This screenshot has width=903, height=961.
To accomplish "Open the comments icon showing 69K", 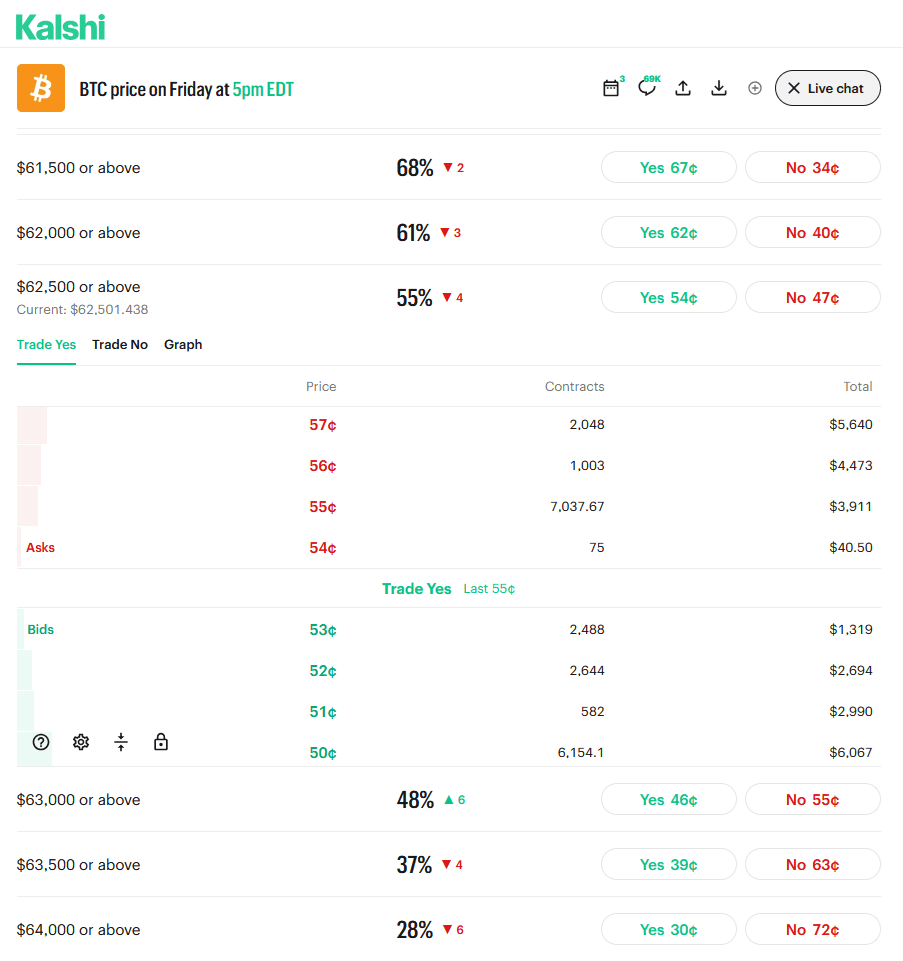I will coord(647,88).
